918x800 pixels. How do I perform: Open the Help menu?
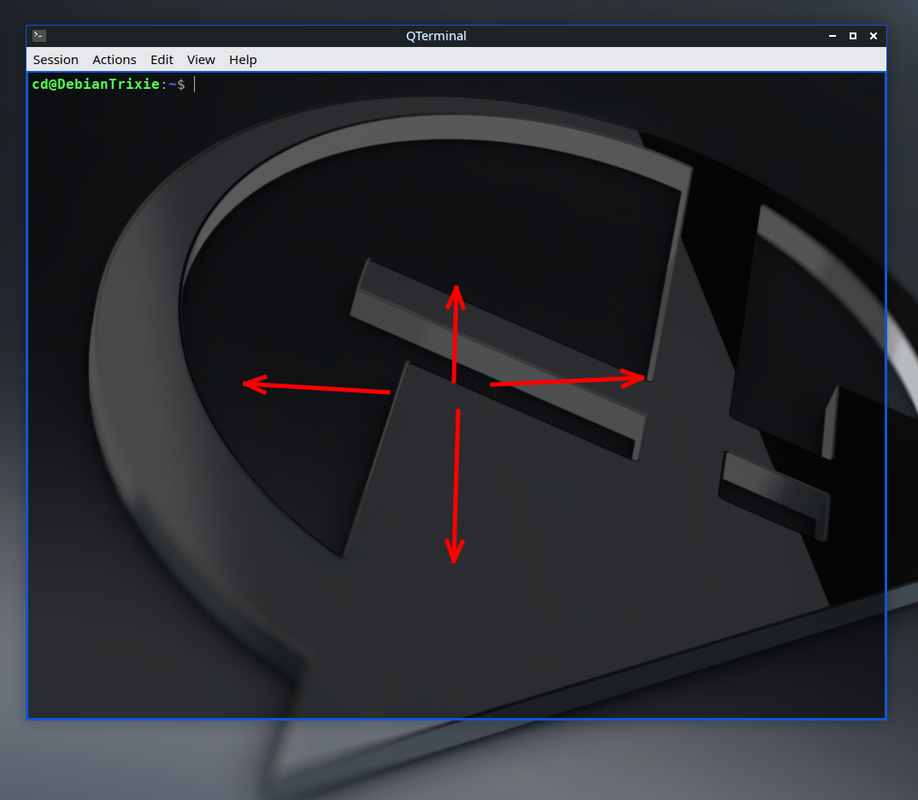(x=243, y=60)
